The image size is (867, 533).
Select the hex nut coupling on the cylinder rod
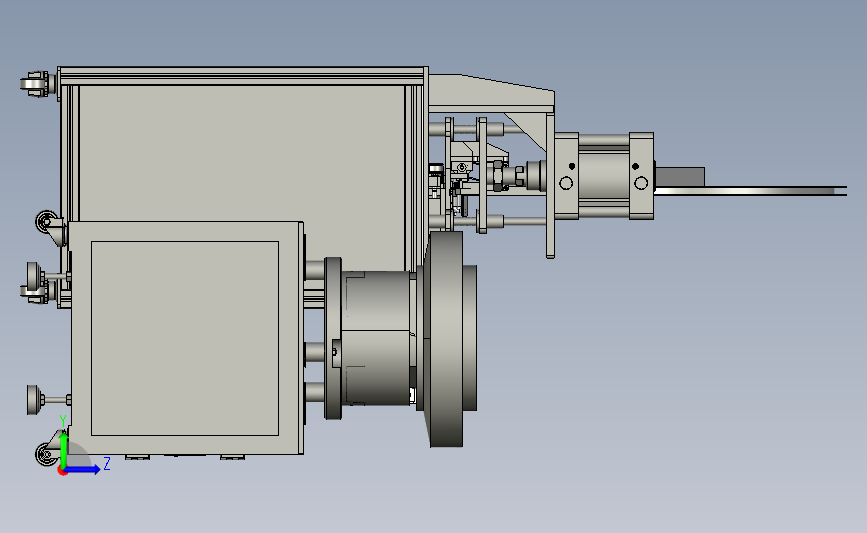coord(498,176)
